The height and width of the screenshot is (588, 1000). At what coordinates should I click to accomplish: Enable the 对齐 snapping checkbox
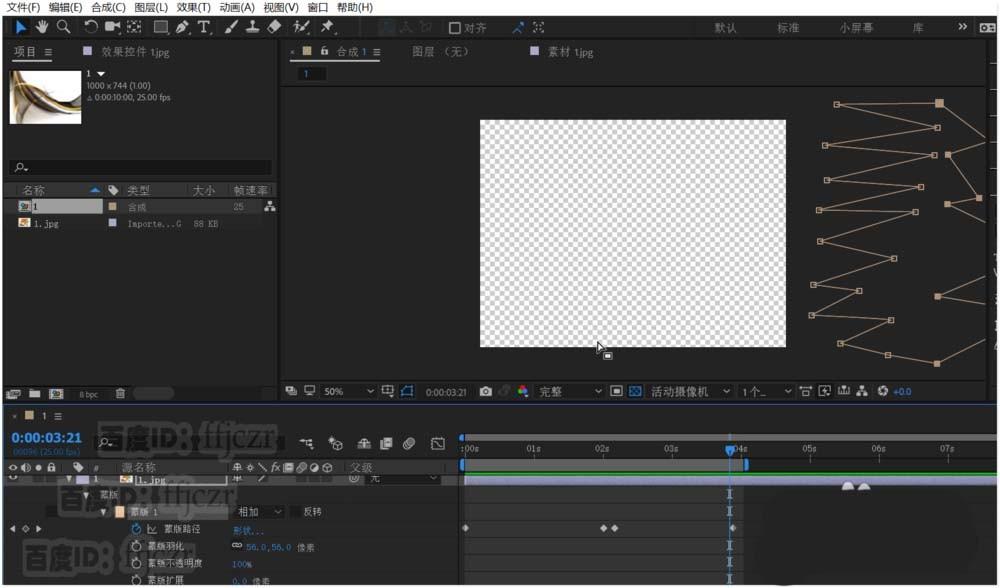tap(455, 28)
